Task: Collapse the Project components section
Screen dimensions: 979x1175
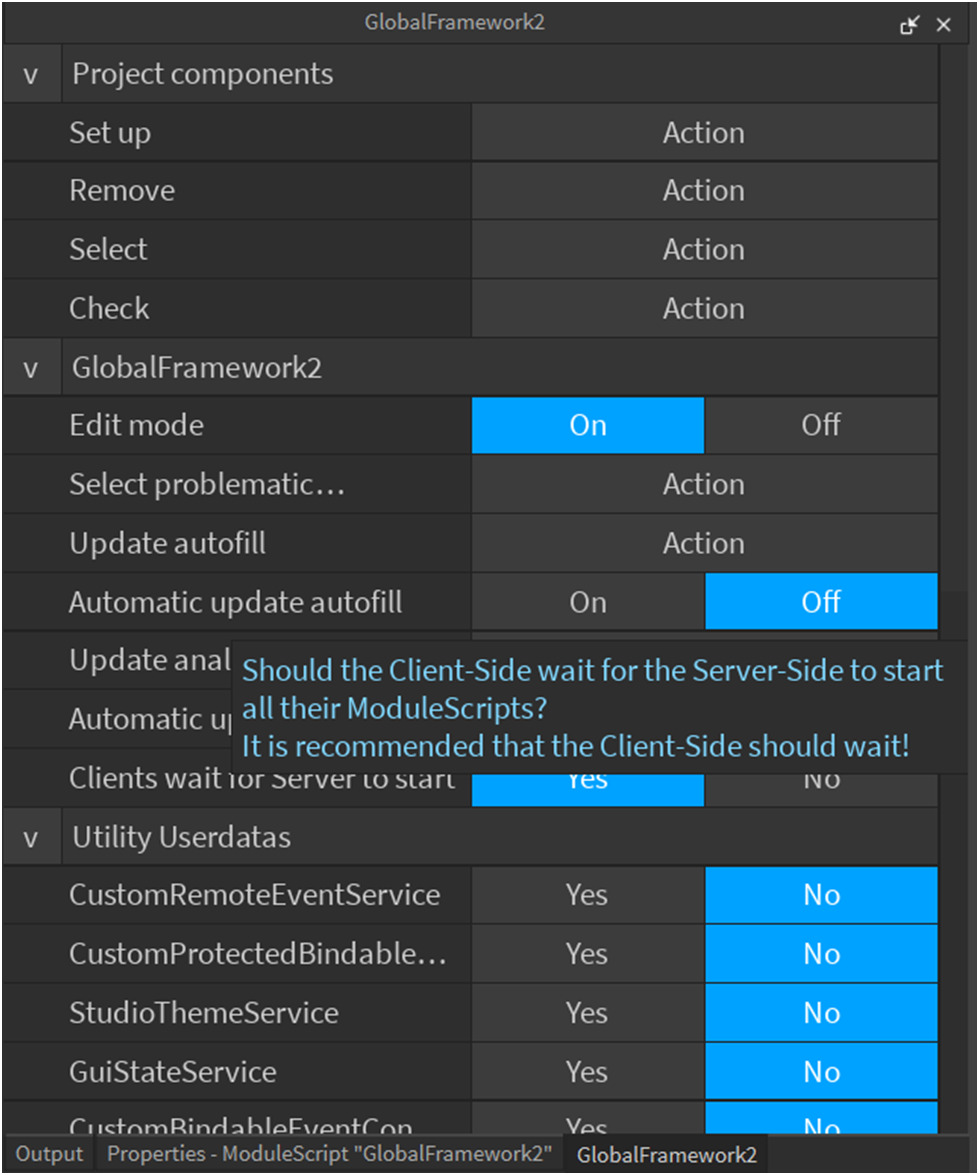Action: click(31, 75)
